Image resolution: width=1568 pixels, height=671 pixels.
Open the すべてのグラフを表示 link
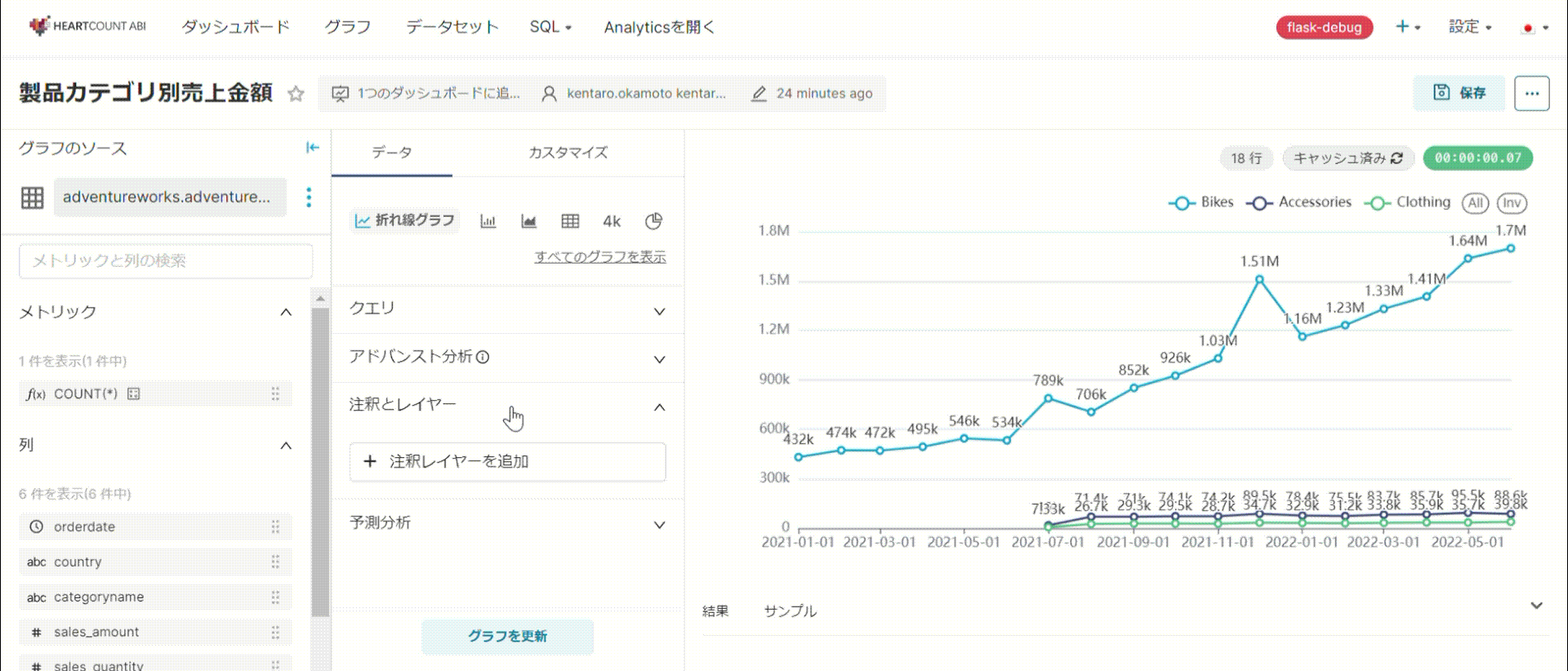[x=600, y=257]
